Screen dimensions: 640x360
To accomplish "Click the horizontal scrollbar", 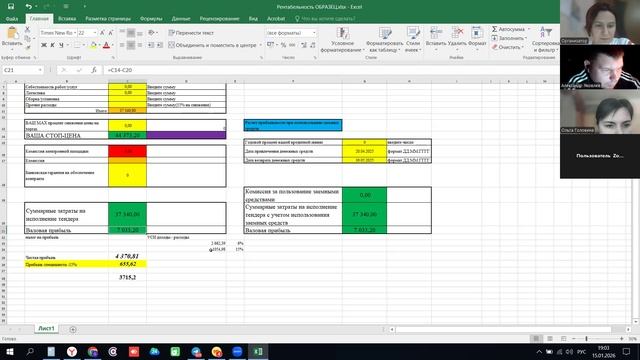I will pos(503,329).
